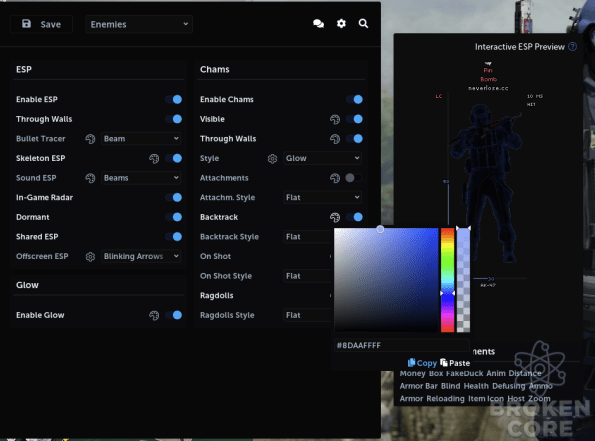Image resolution: width=595 pixels, height=441 pixels.
Task: Click the rainbow hue slider bar
Action: (447, 280)
